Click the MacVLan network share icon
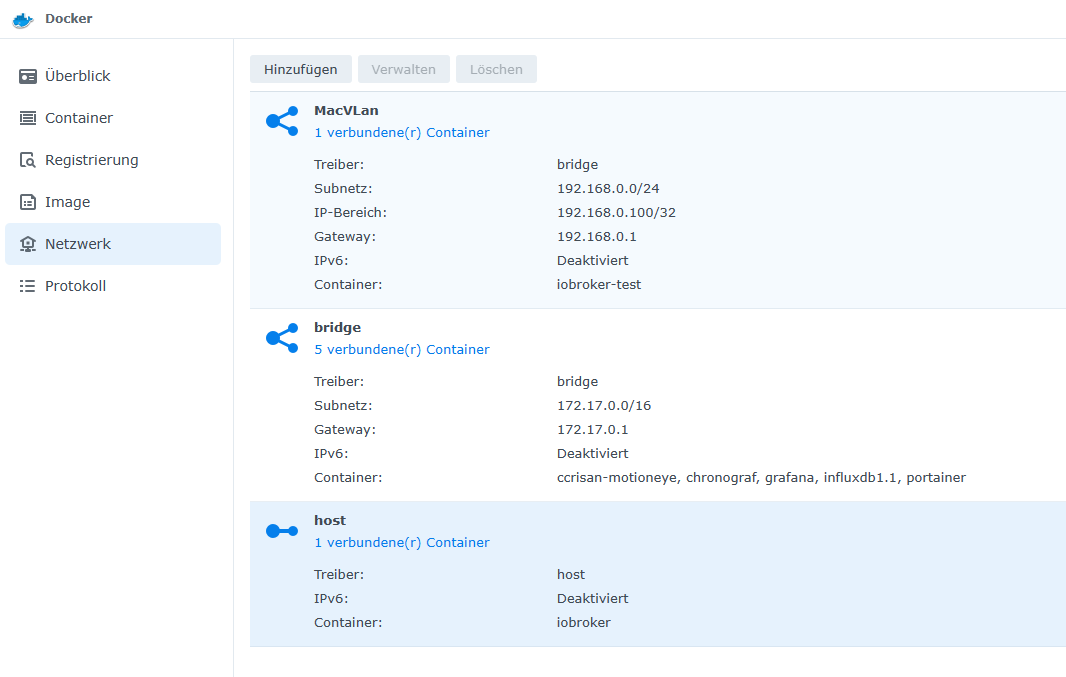This screenshot has width=1066, height=677. click(x=281, y=121)
